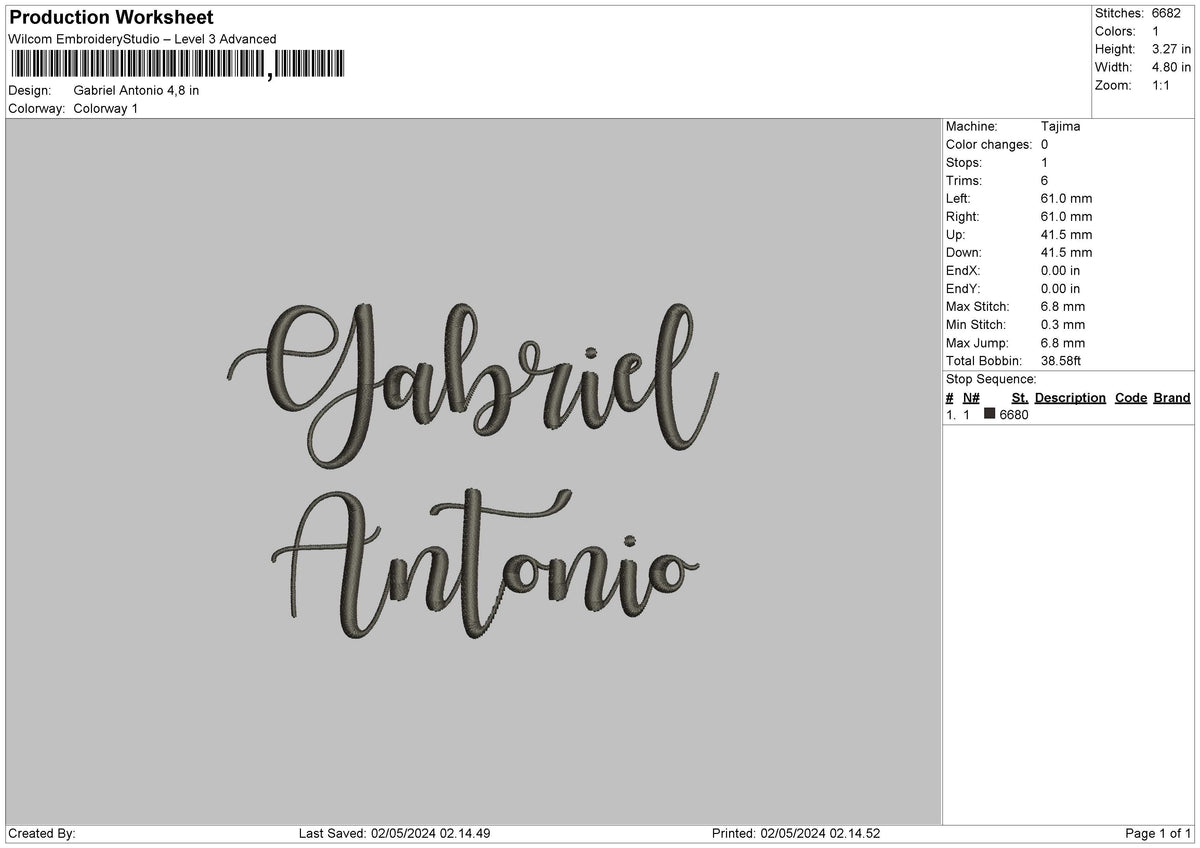Click design name 'Gabriel Antonio 4,8 in'
1200x848 pixels.
pos(136,90)
